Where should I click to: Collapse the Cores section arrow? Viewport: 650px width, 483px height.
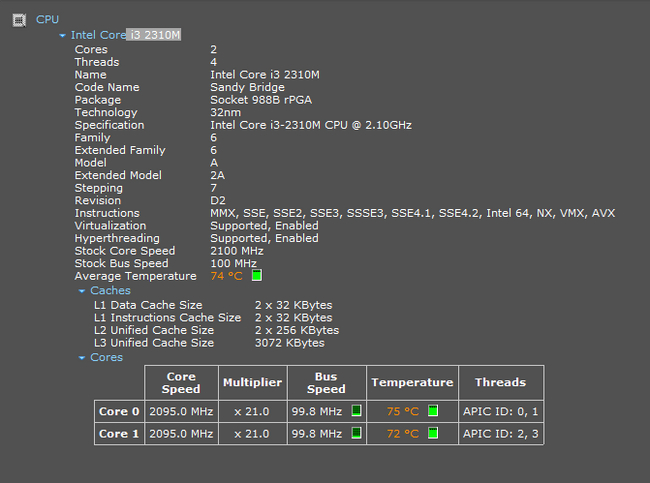coord(82,358)
